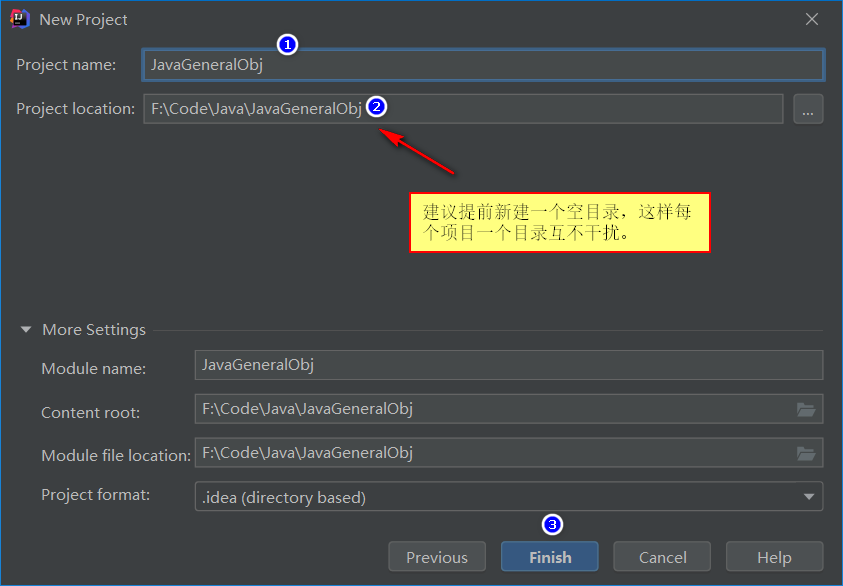The width and height of the screenshot is (843, 586).
Task: Click the Previous button
Action: point(437,556)
